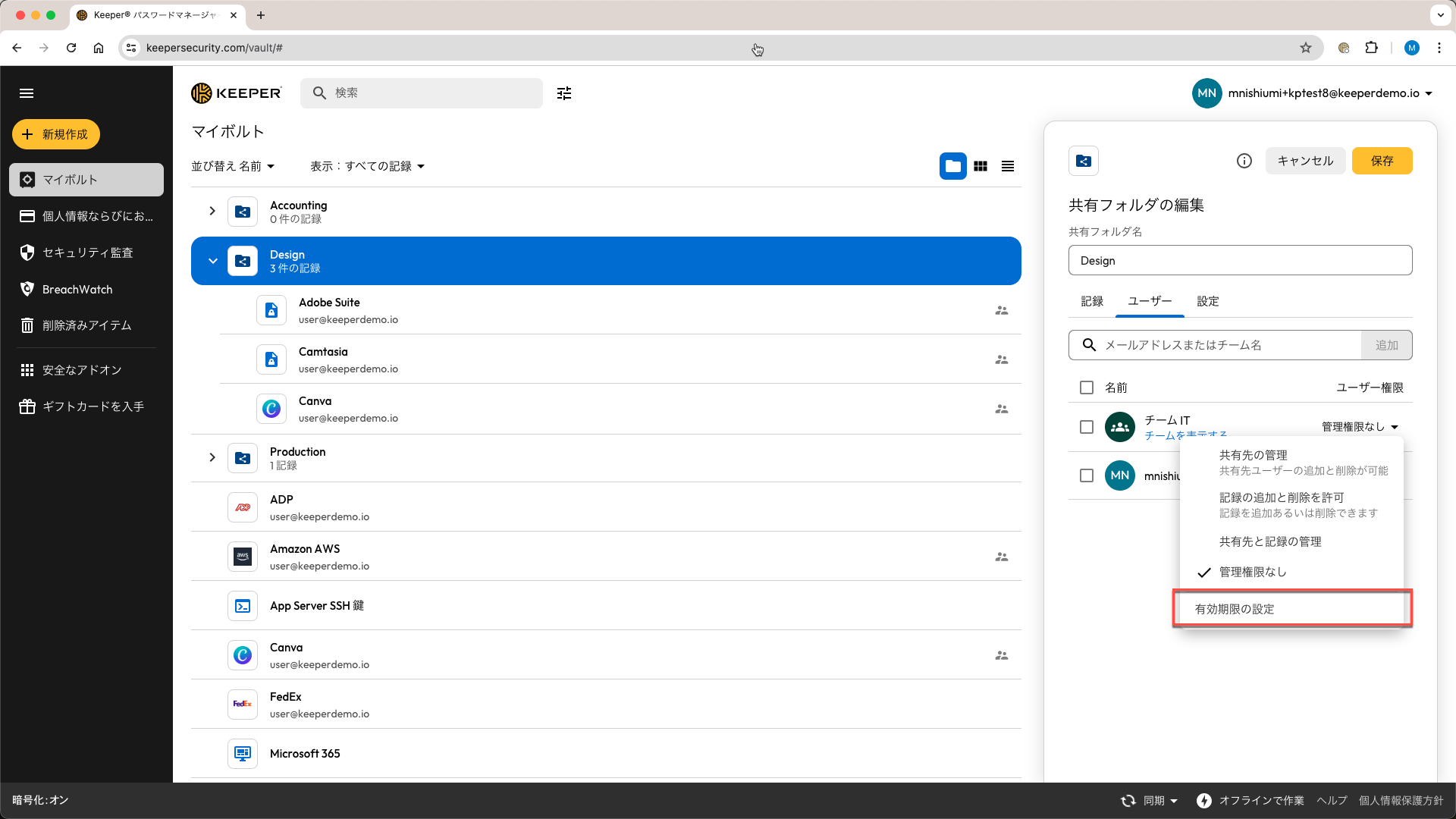This screenshot has height=819, width=1456.
Task: Click shared icon on Adobe Suite record
Action: point(1002,310)
